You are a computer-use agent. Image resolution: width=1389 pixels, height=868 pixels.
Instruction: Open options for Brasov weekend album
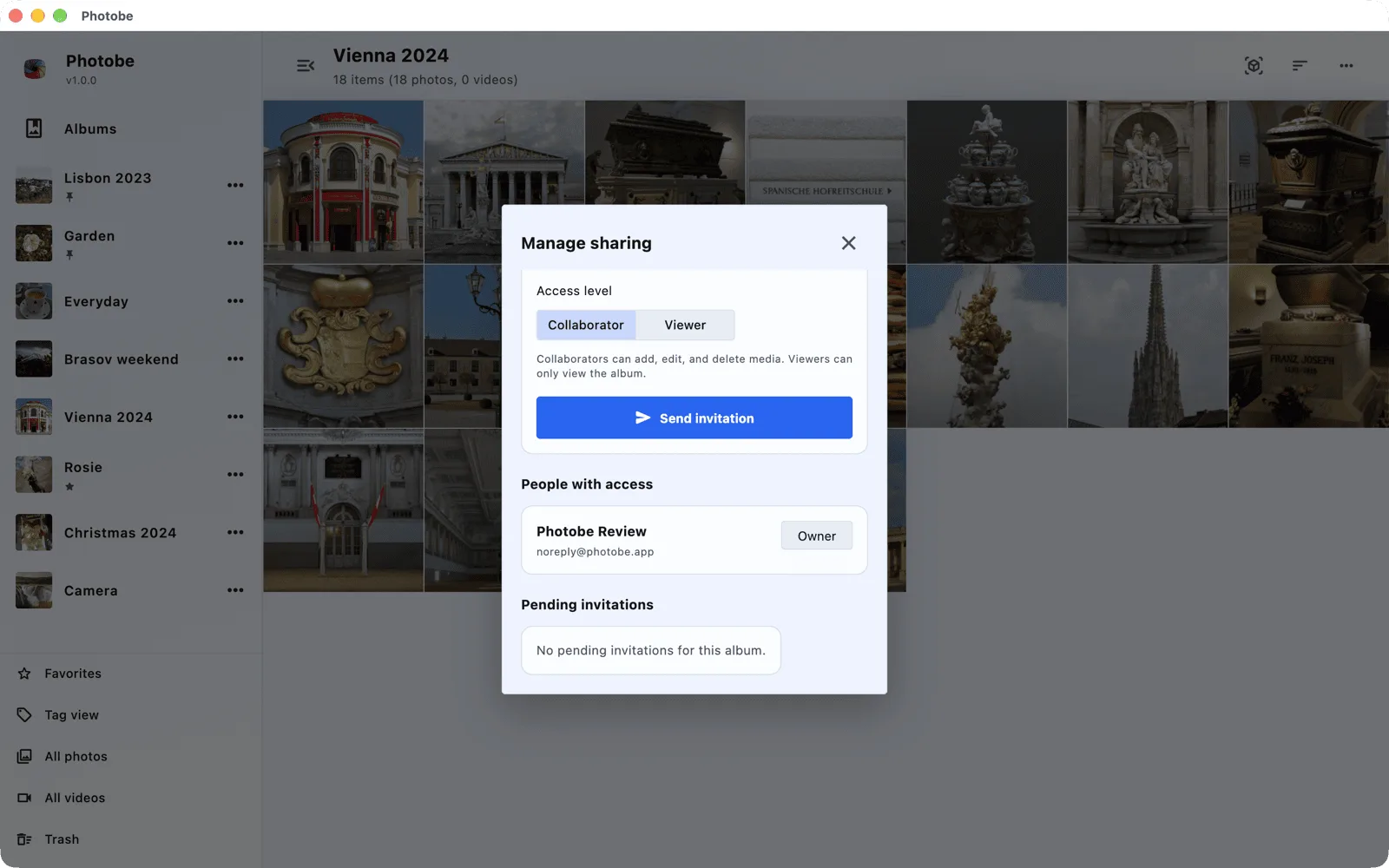235,358
